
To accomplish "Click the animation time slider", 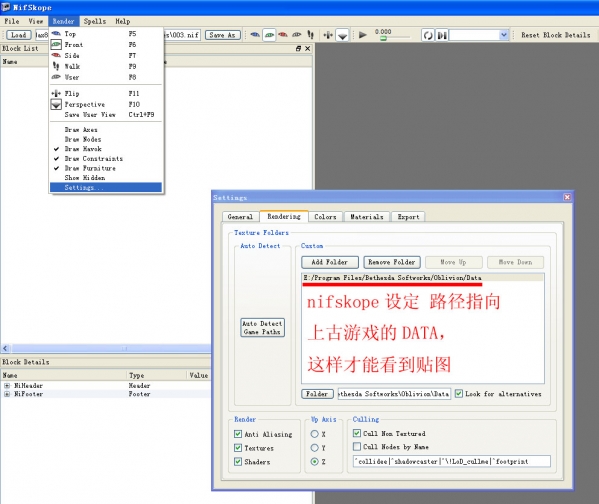I will click(392, 38).
